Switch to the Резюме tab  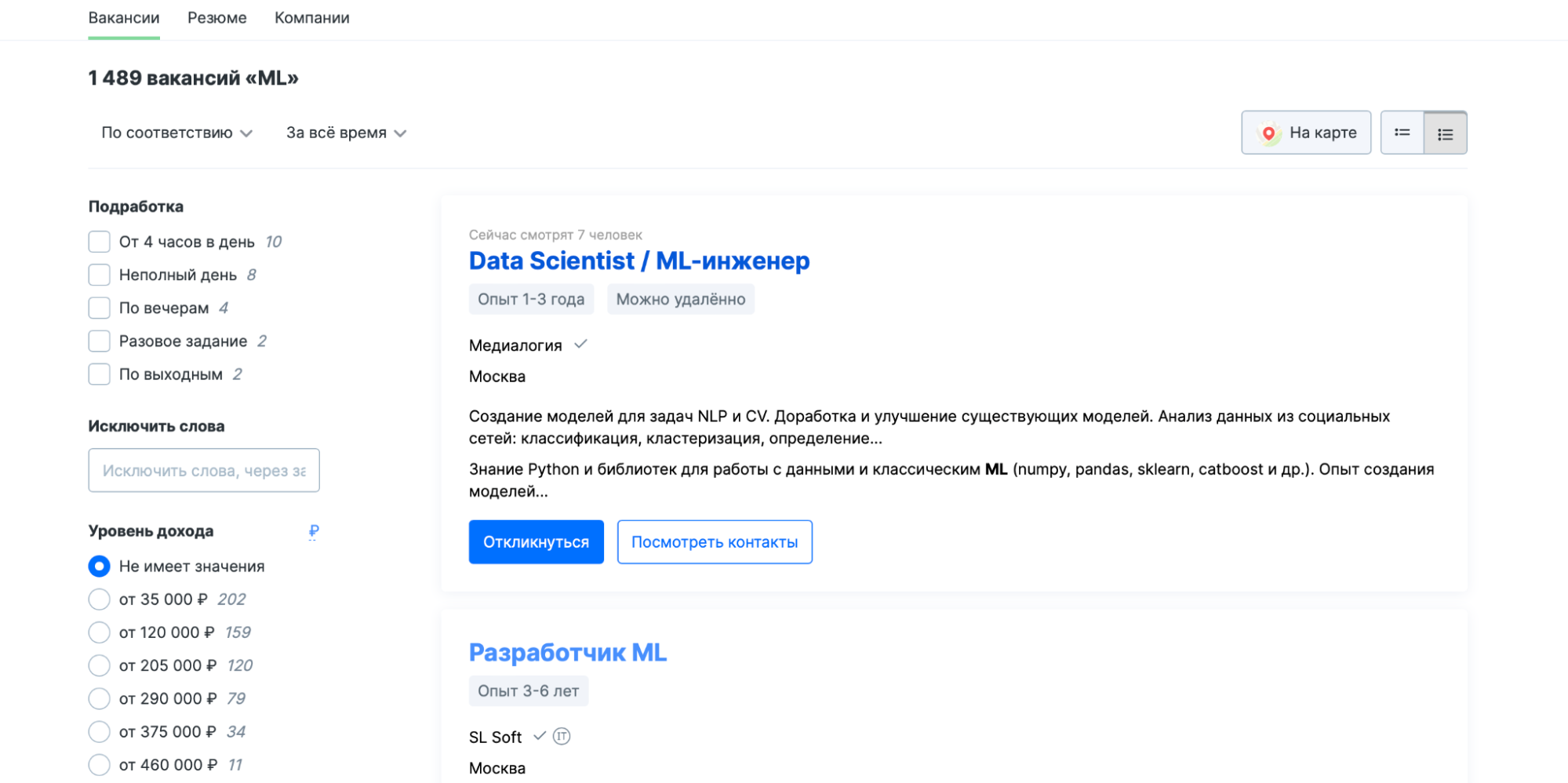pos(216,17)
